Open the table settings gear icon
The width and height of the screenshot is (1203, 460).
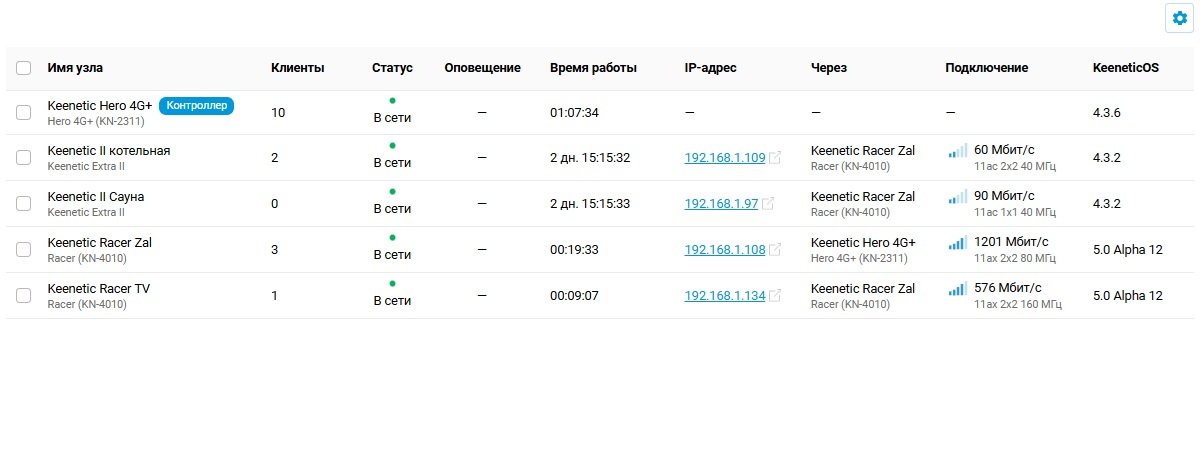pyautogui.click(x=1179, y=18)
